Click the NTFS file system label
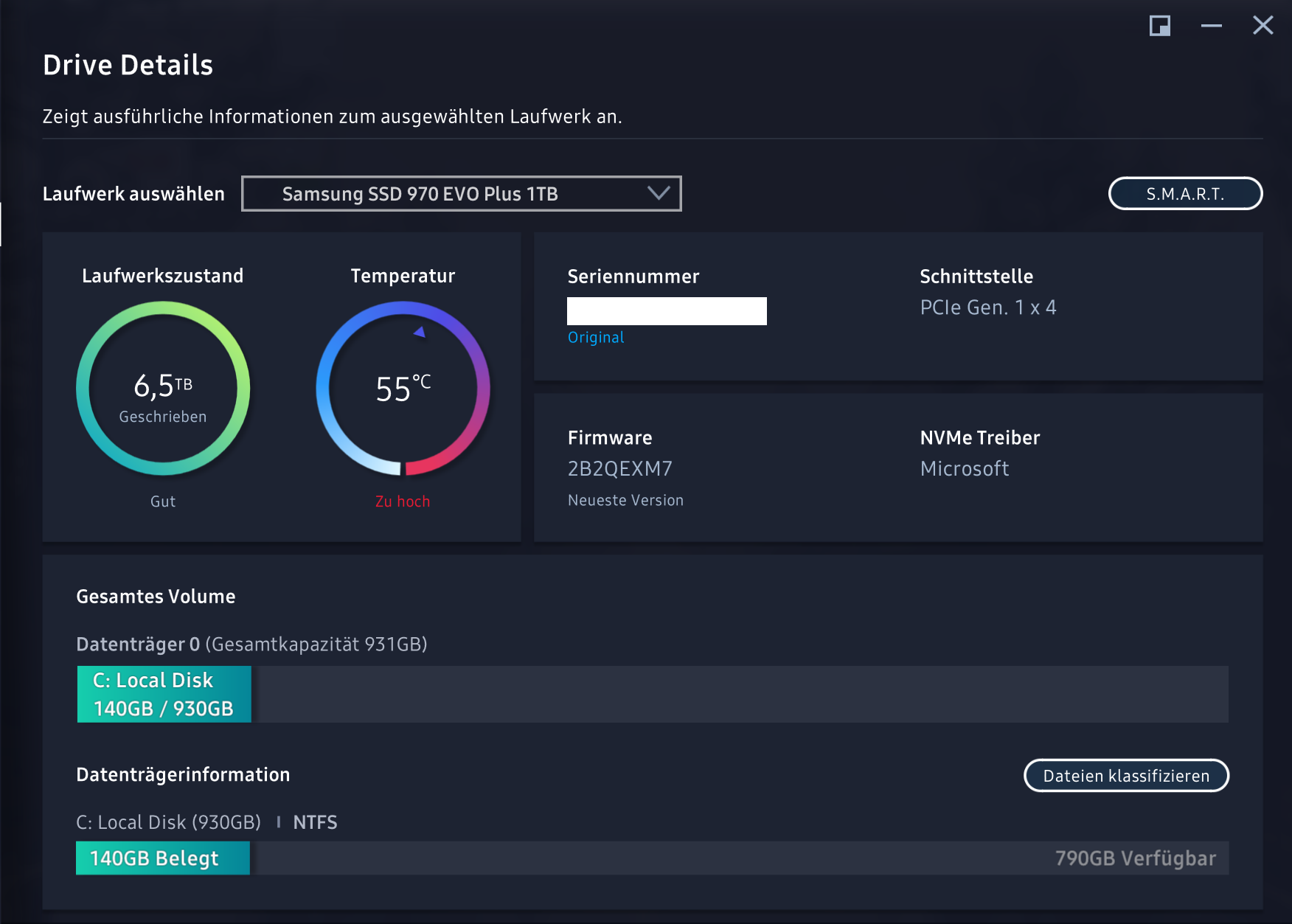 click(315, 822)
